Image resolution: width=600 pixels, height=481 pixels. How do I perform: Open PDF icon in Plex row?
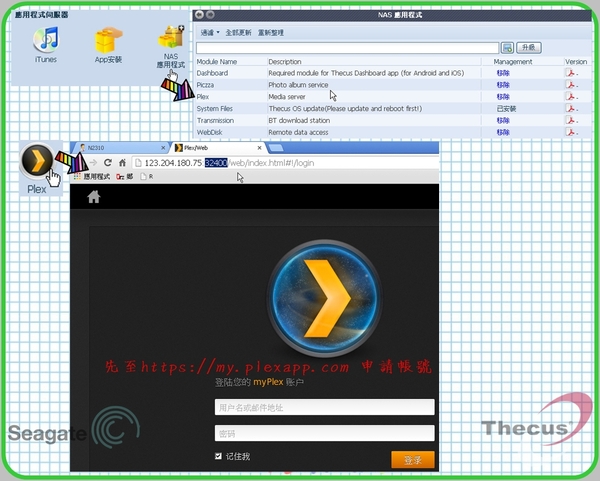[570, 96]
